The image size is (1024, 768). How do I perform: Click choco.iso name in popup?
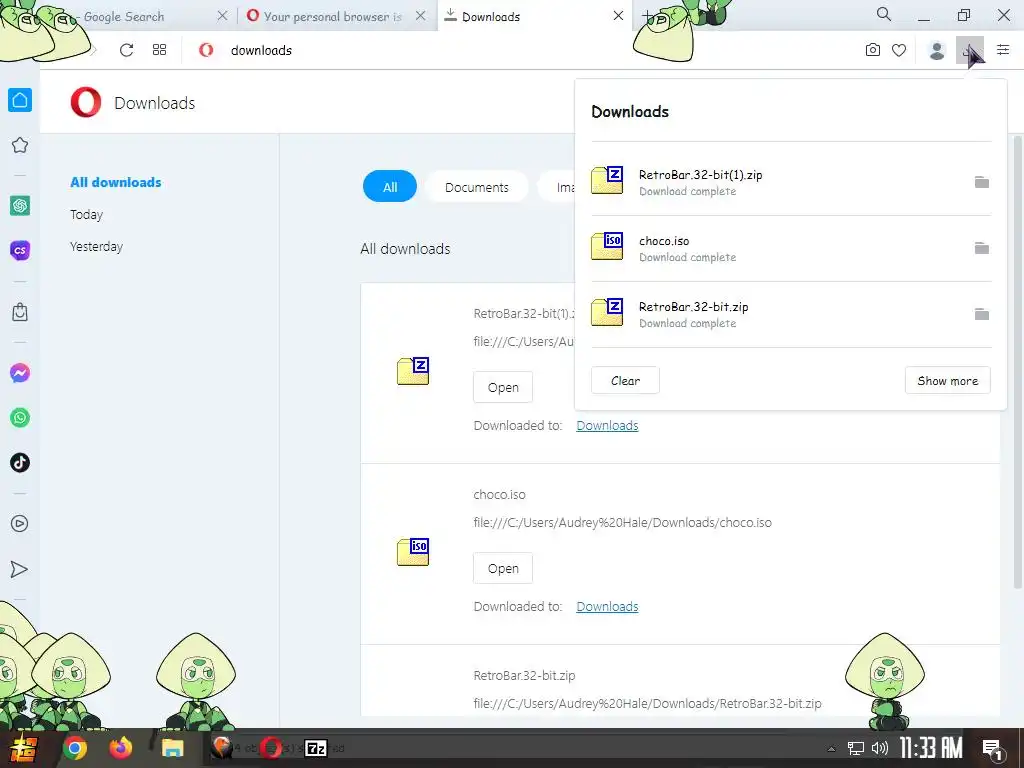[664, 241]
